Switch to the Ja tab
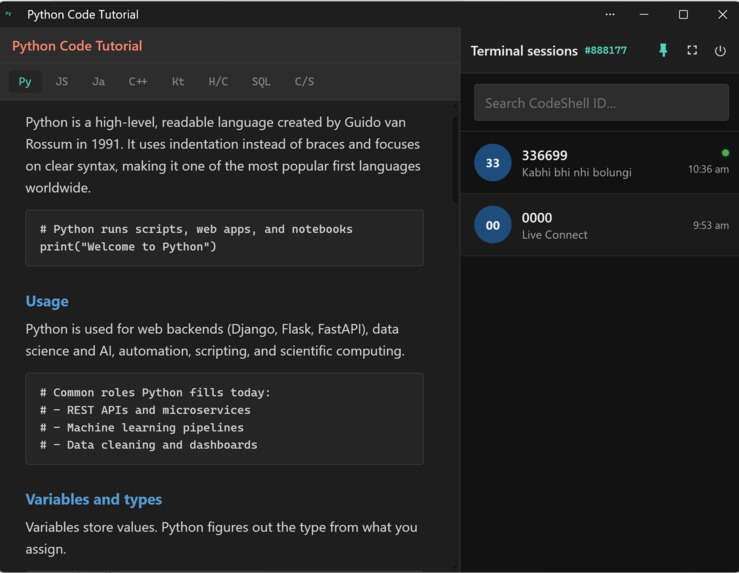739x573 pixels. [x=99, y=82]
